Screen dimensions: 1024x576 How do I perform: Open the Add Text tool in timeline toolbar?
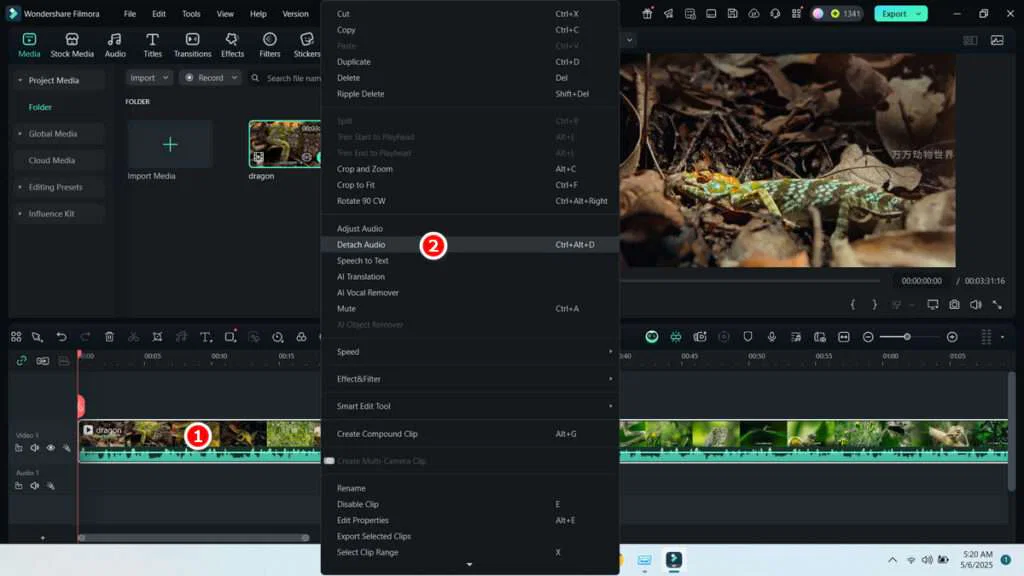206,337
